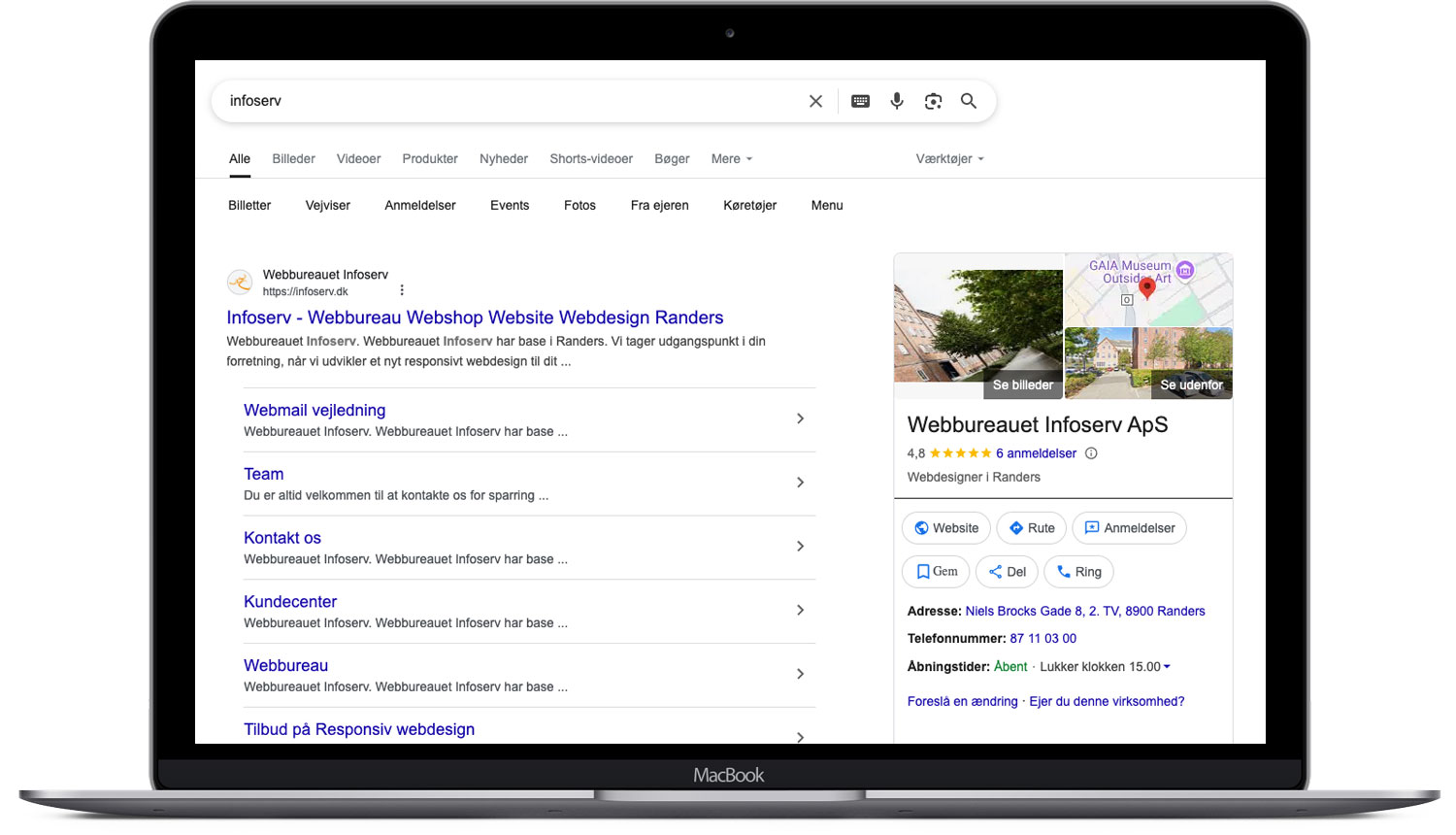This screenshot has height=835, width=1456.
Task: Expand the Kontakt os sitelink chevron
Action: (800, 547)
